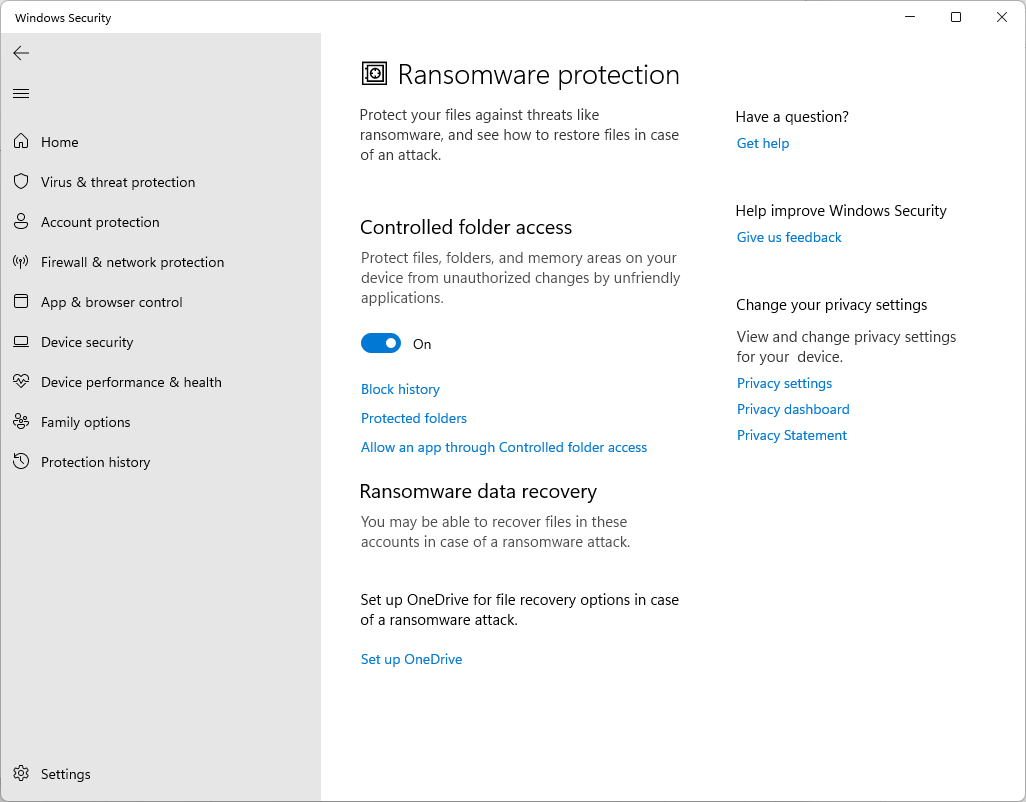Open the navigation hamburger menu

coord(21,93)
